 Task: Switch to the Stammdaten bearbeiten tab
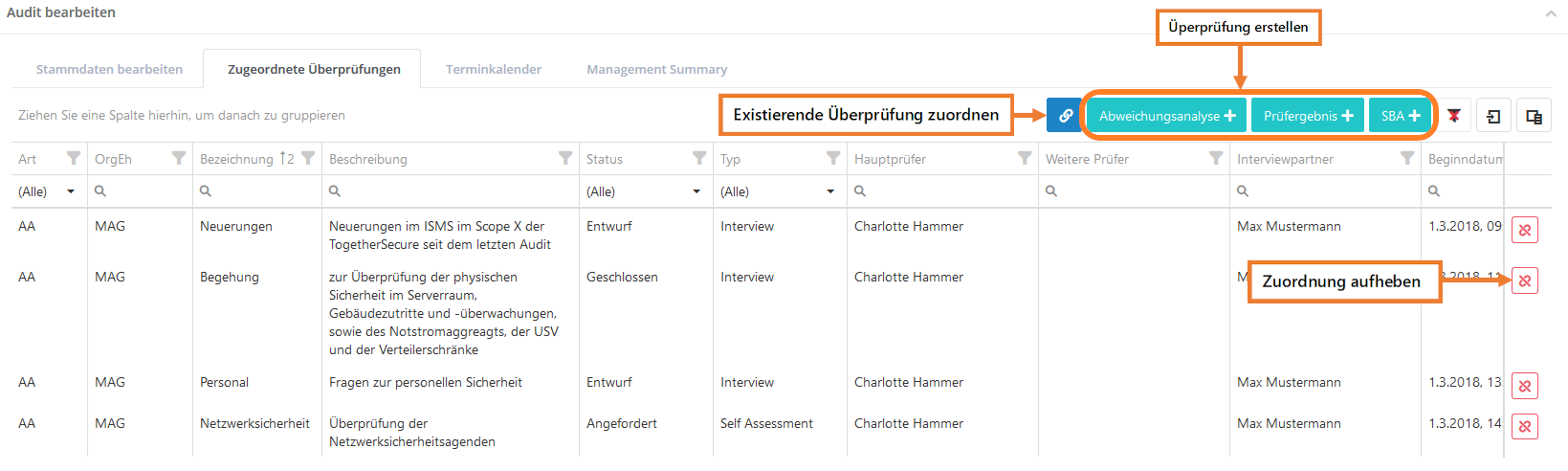pyautogui.click(x=109, y=69)
